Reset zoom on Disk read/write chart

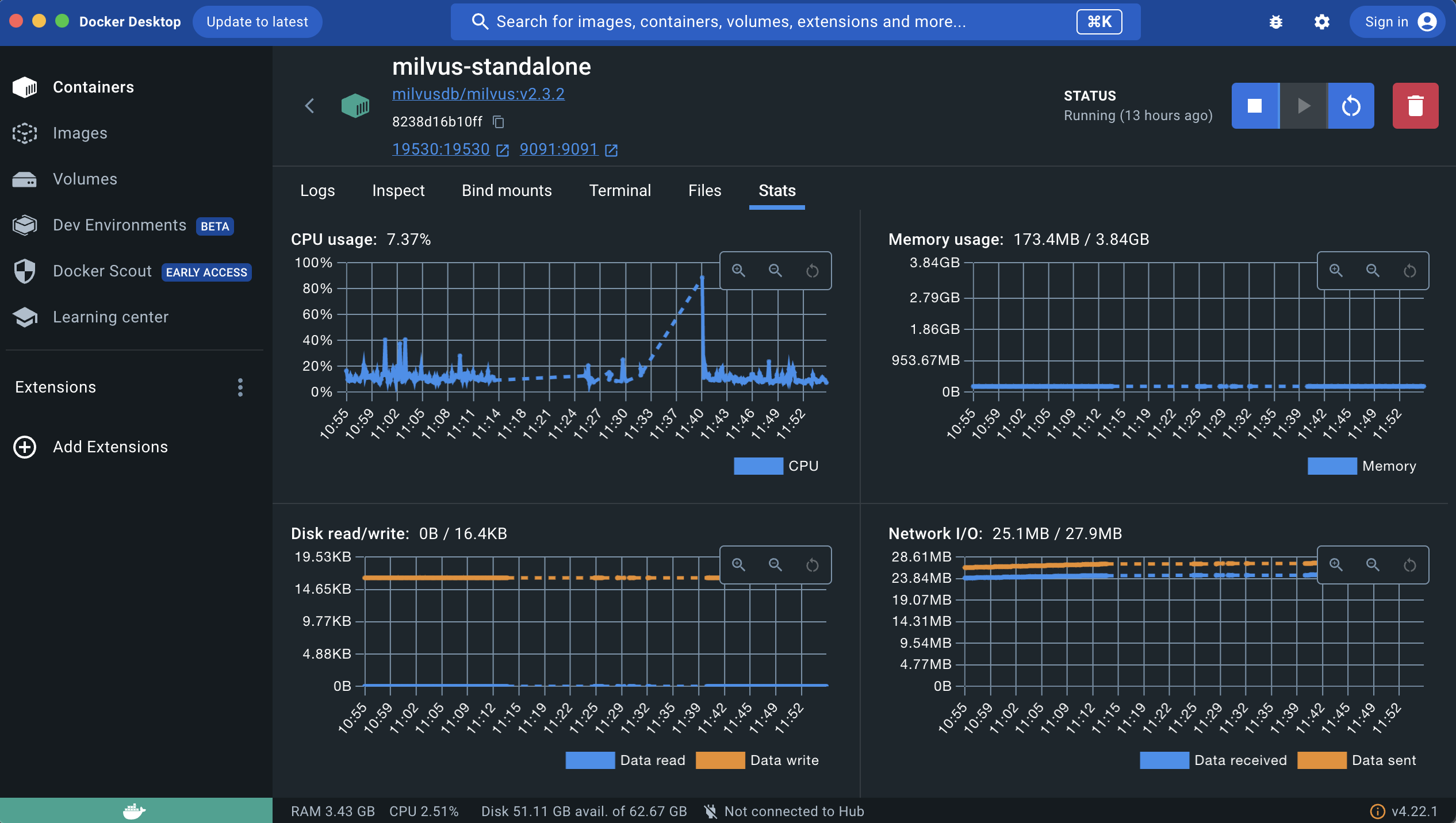coord(812,565)
